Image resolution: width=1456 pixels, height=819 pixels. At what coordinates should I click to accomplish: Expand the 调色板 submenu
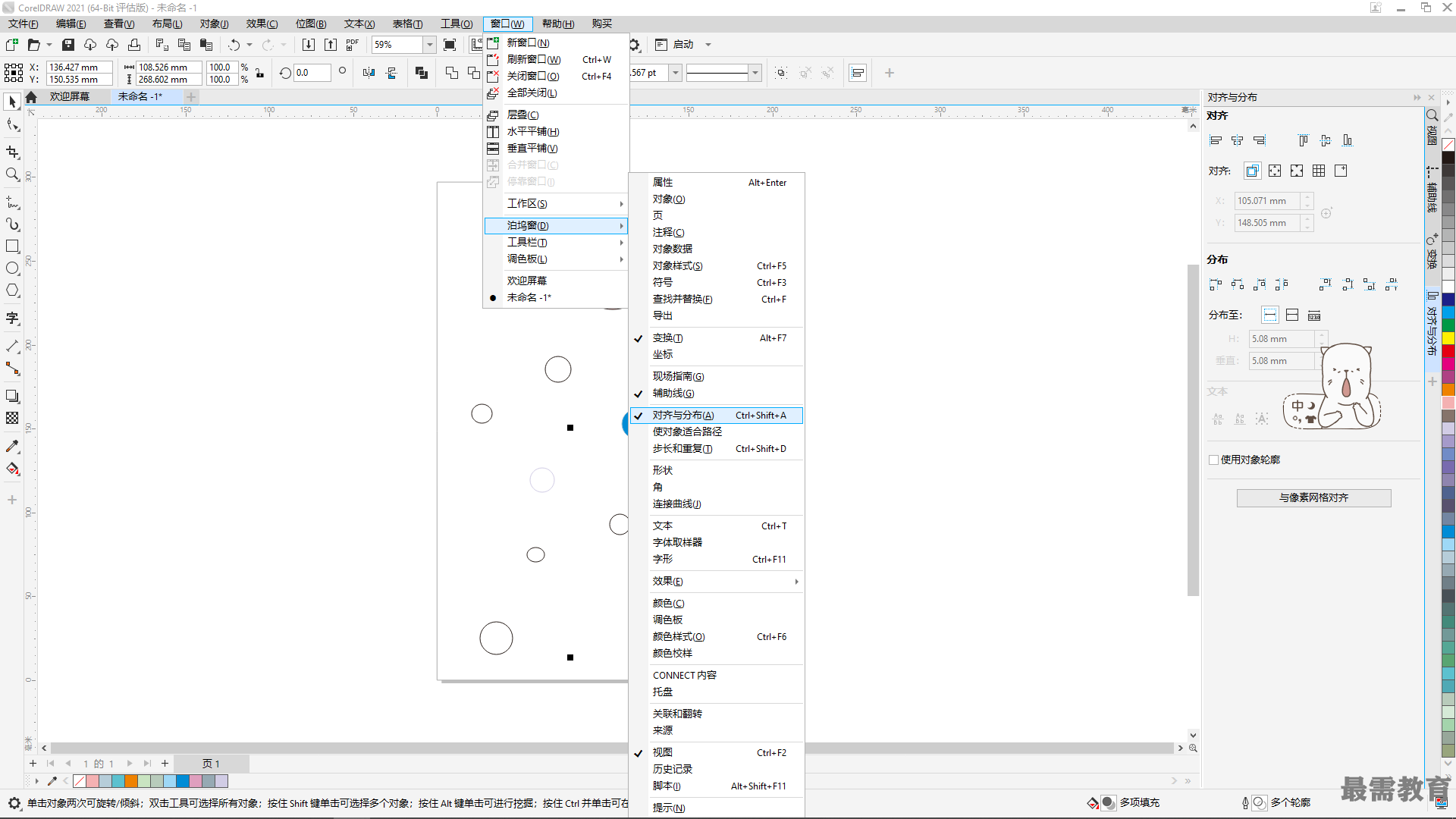557,259
